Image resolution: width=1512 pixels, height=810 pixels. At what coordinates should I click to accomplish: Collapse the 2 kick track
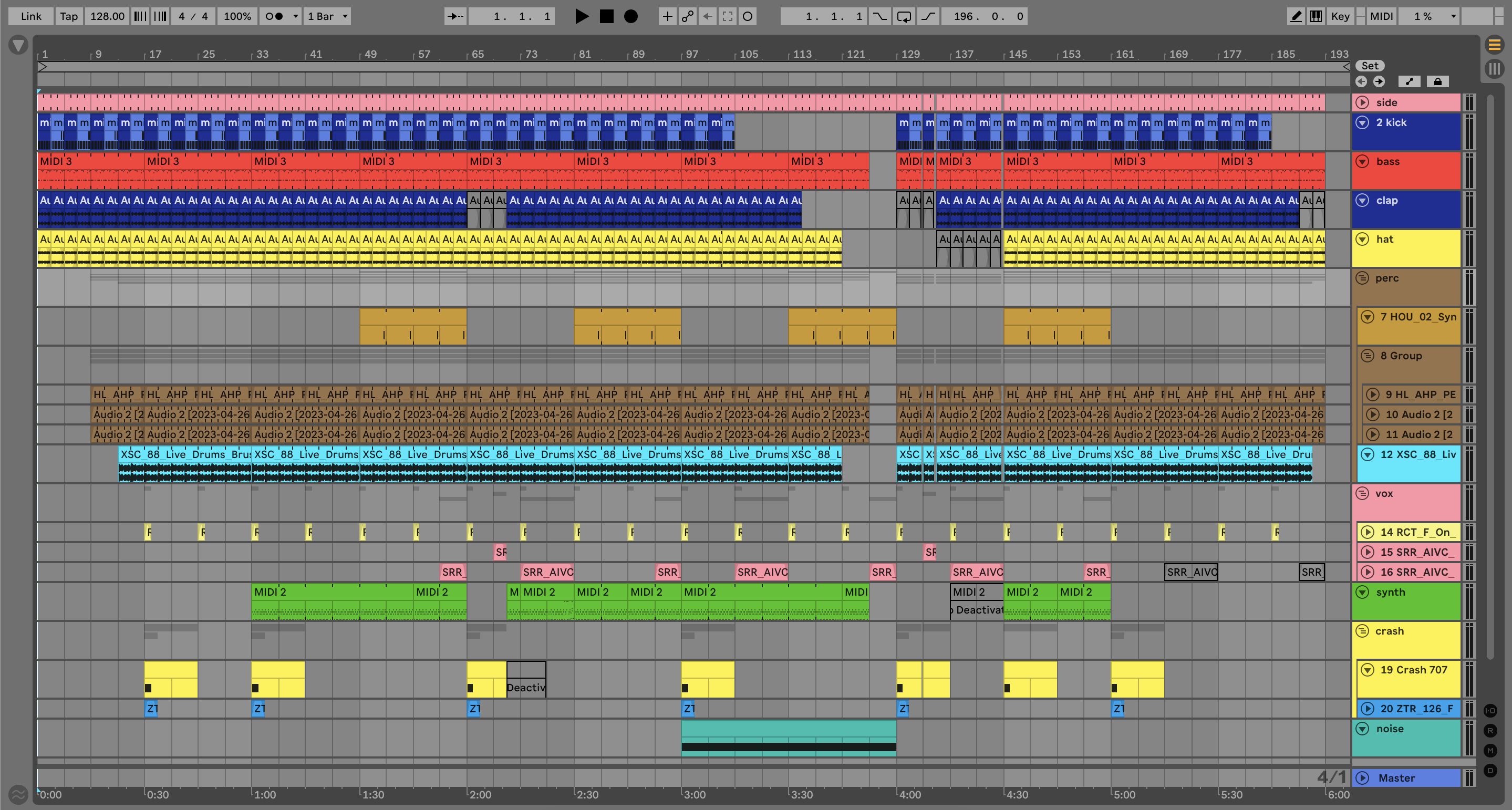click(1362, 123)
